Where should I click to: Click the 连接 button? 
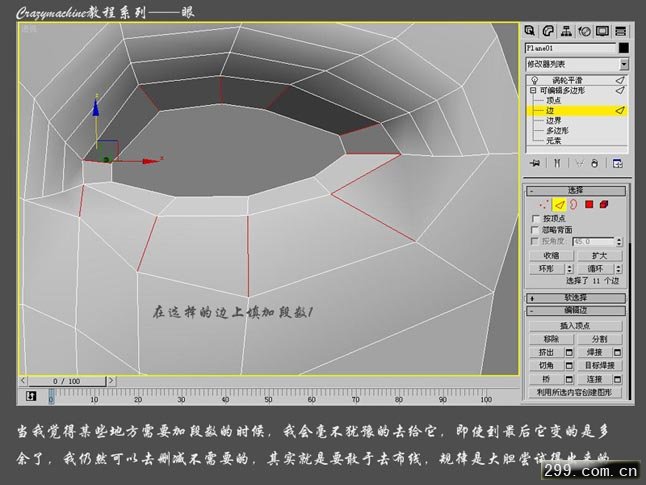pyautogui.click(x=595, y=379)
